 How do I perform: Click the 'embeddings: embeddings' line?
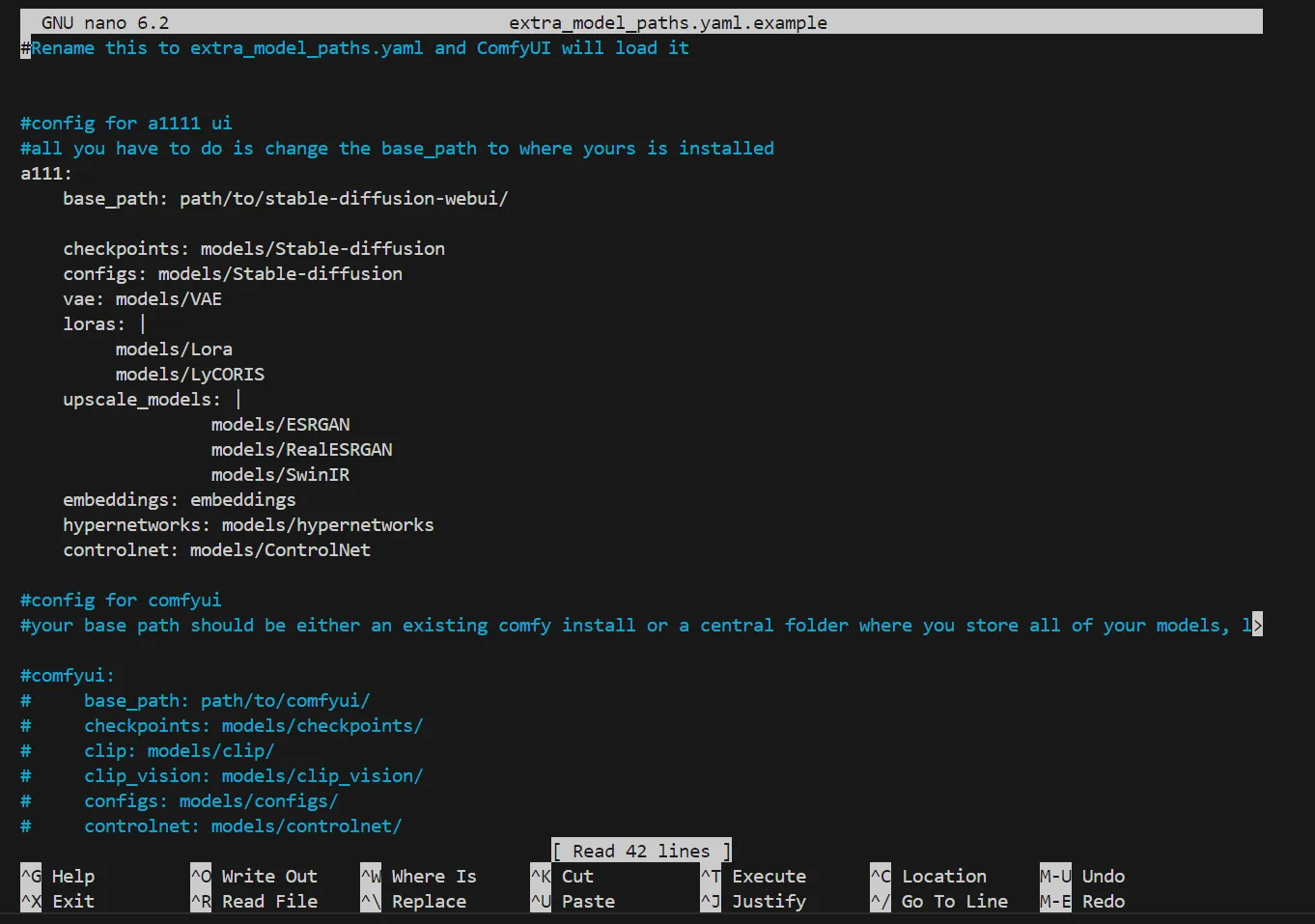(180, 499)
